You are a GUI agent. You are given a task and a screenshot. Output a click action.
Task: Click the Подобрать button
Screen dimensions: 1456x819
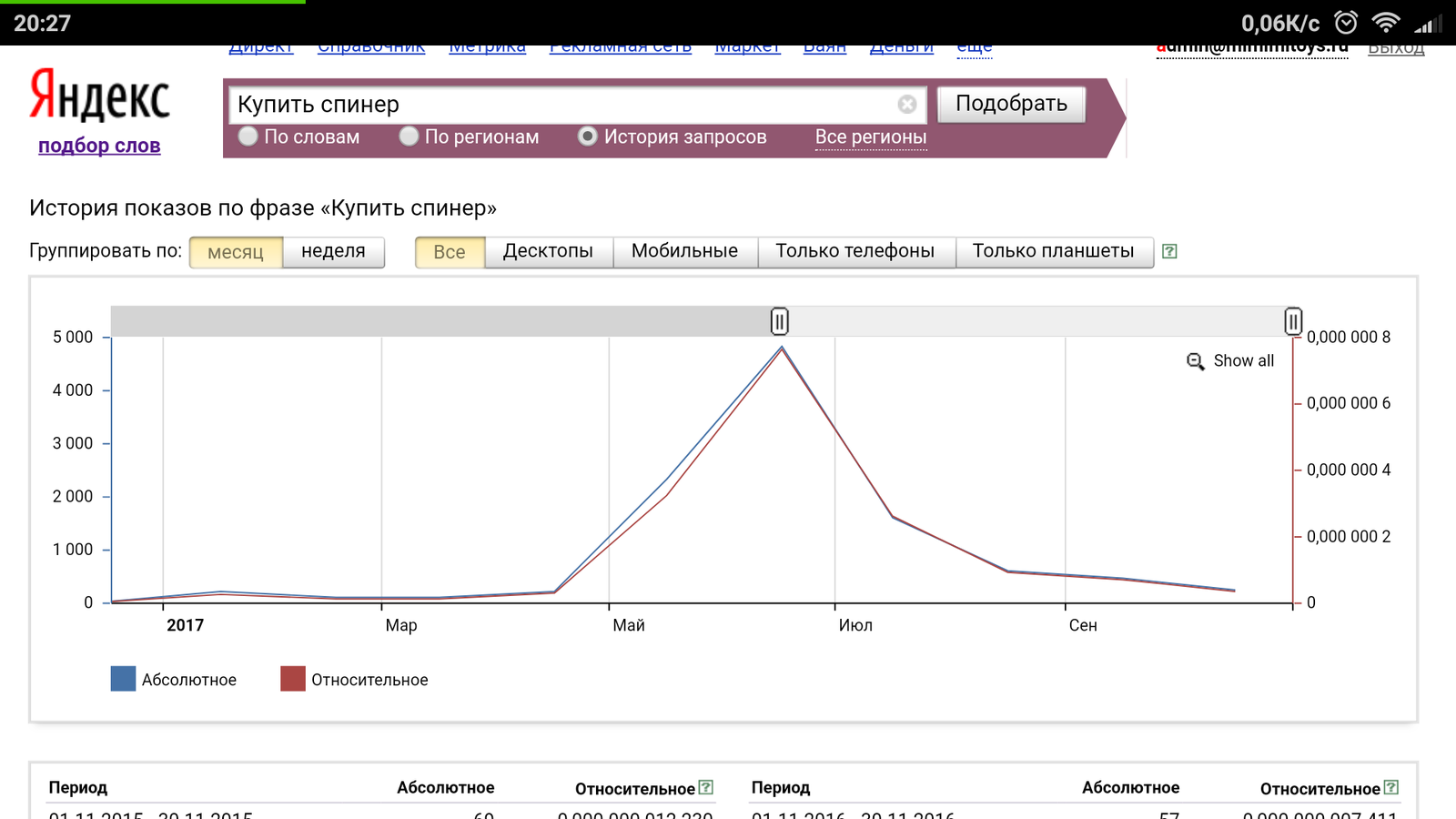(x=1011, y=104)
